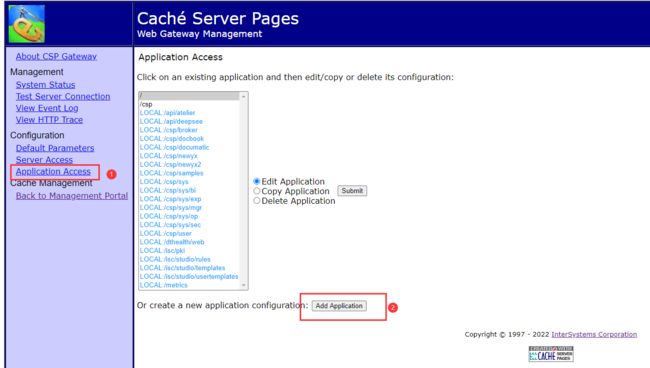This screenshot has width=650, height=368.
Task: Select the Edit Application radio button
Action: pos(257,181)
